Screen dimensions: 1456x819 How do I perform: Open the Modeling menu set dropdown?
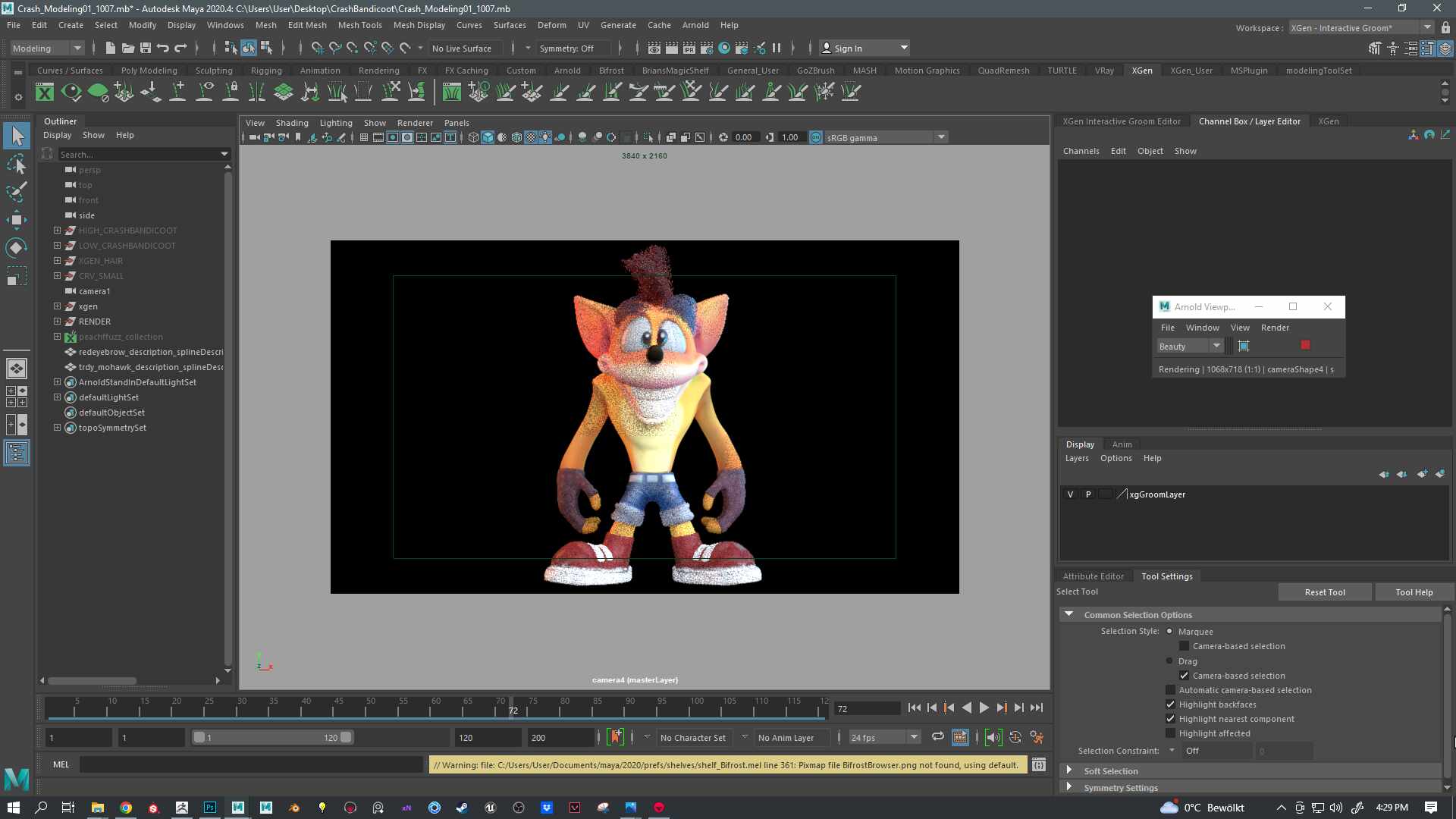coord(47,48)
